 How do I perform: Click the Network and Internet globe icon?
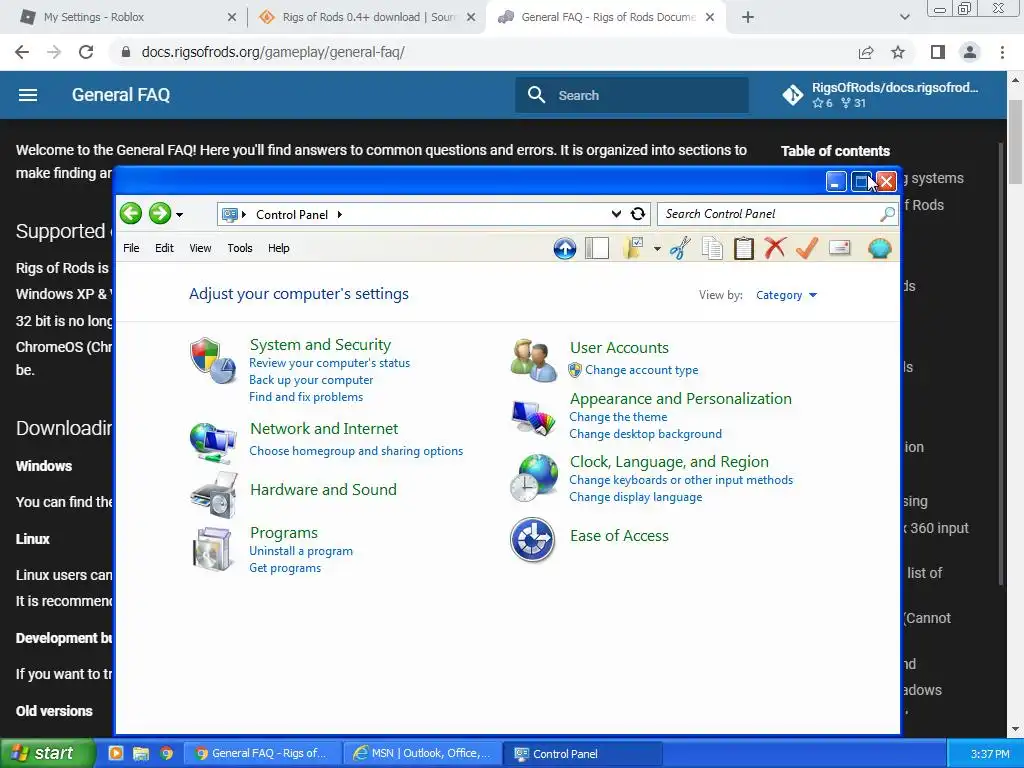click(214, 442)
